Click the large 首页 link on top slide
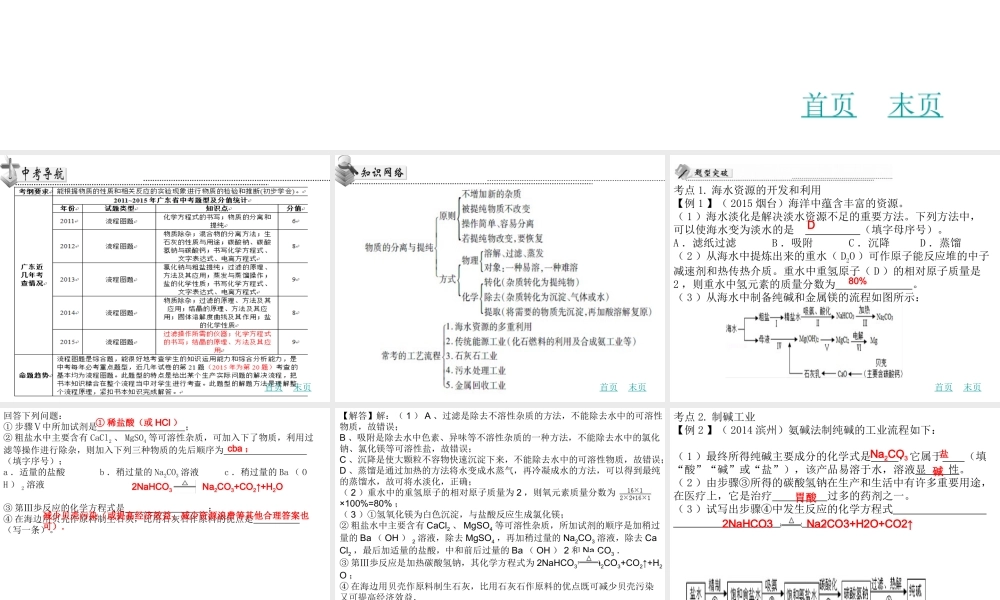 [x=828, y=105]
